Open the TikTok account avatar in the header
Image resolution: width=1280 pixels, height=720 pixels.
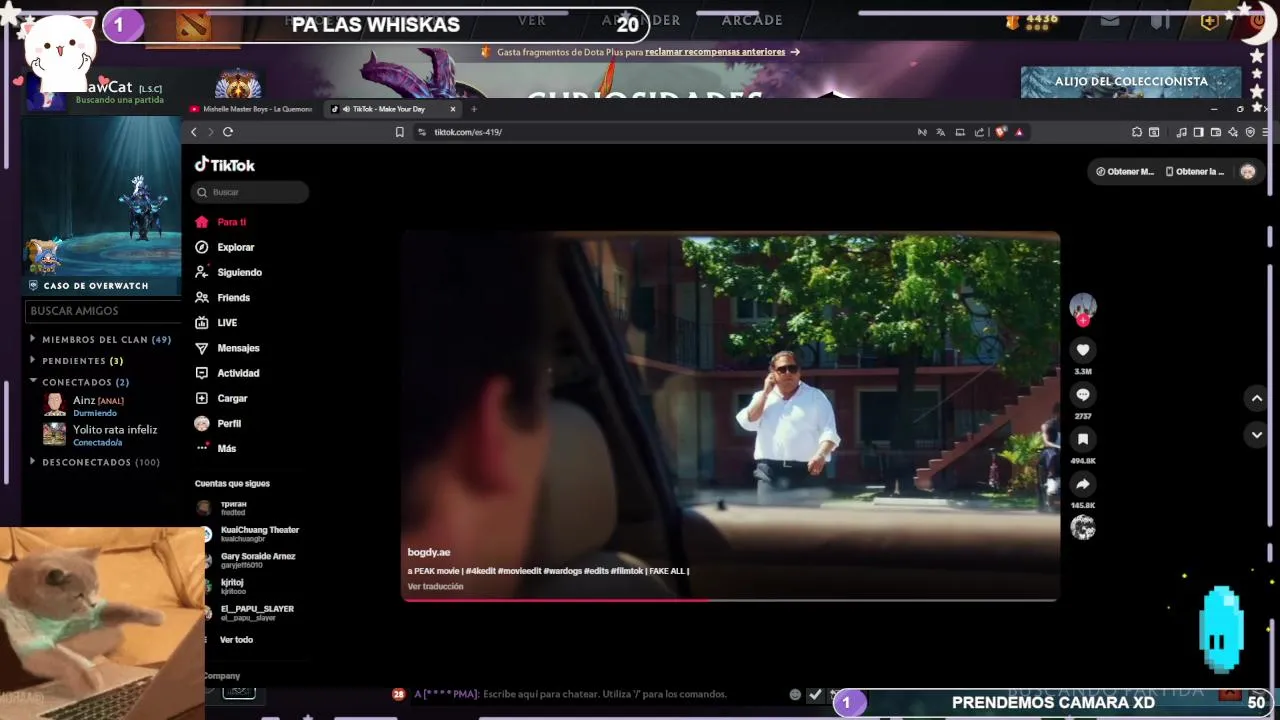click(1248, 171)
